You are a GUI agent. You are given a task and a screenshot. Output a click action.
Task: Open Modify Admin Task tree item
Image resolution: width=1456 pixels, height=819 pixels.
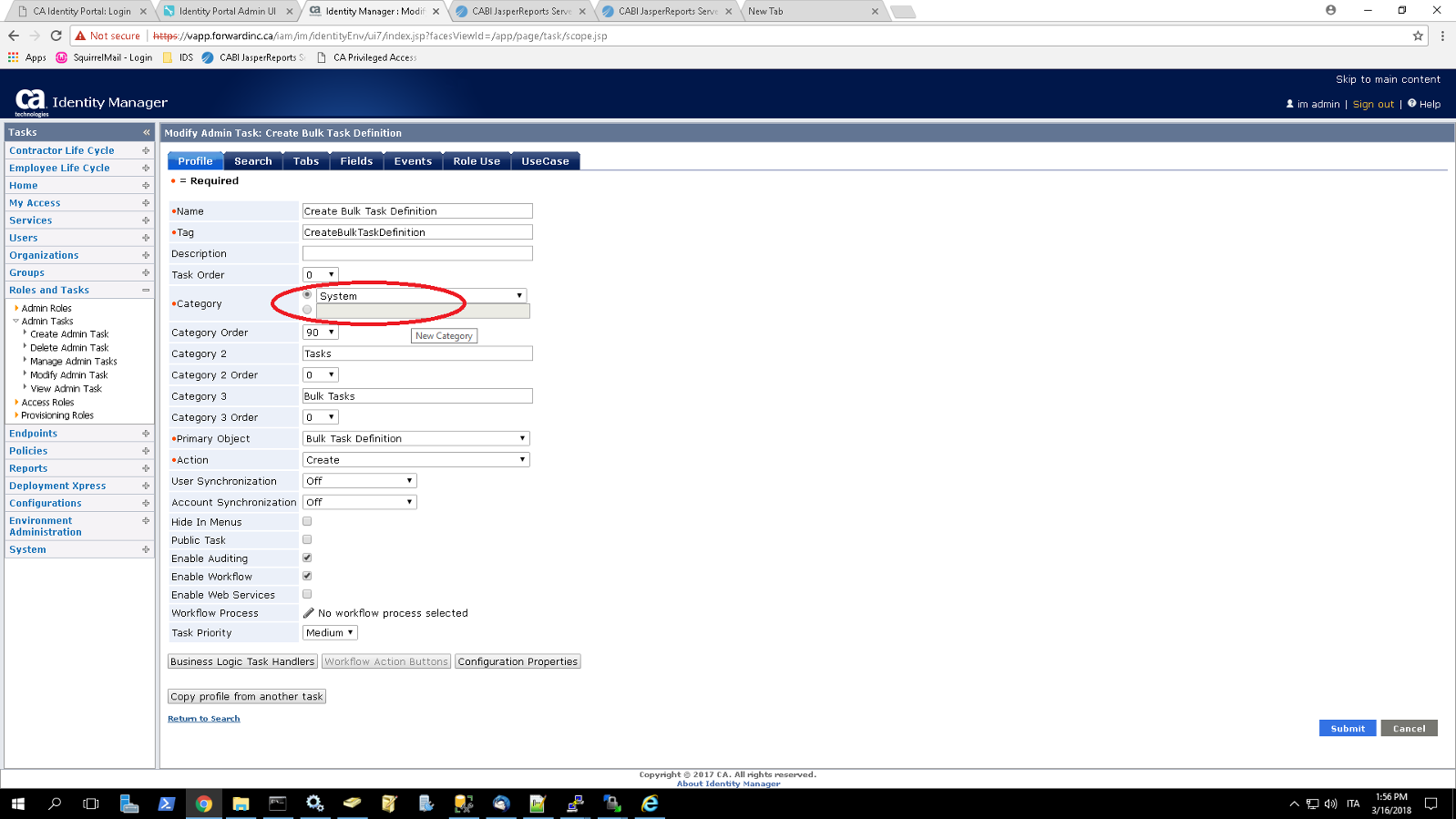point(68,374)
